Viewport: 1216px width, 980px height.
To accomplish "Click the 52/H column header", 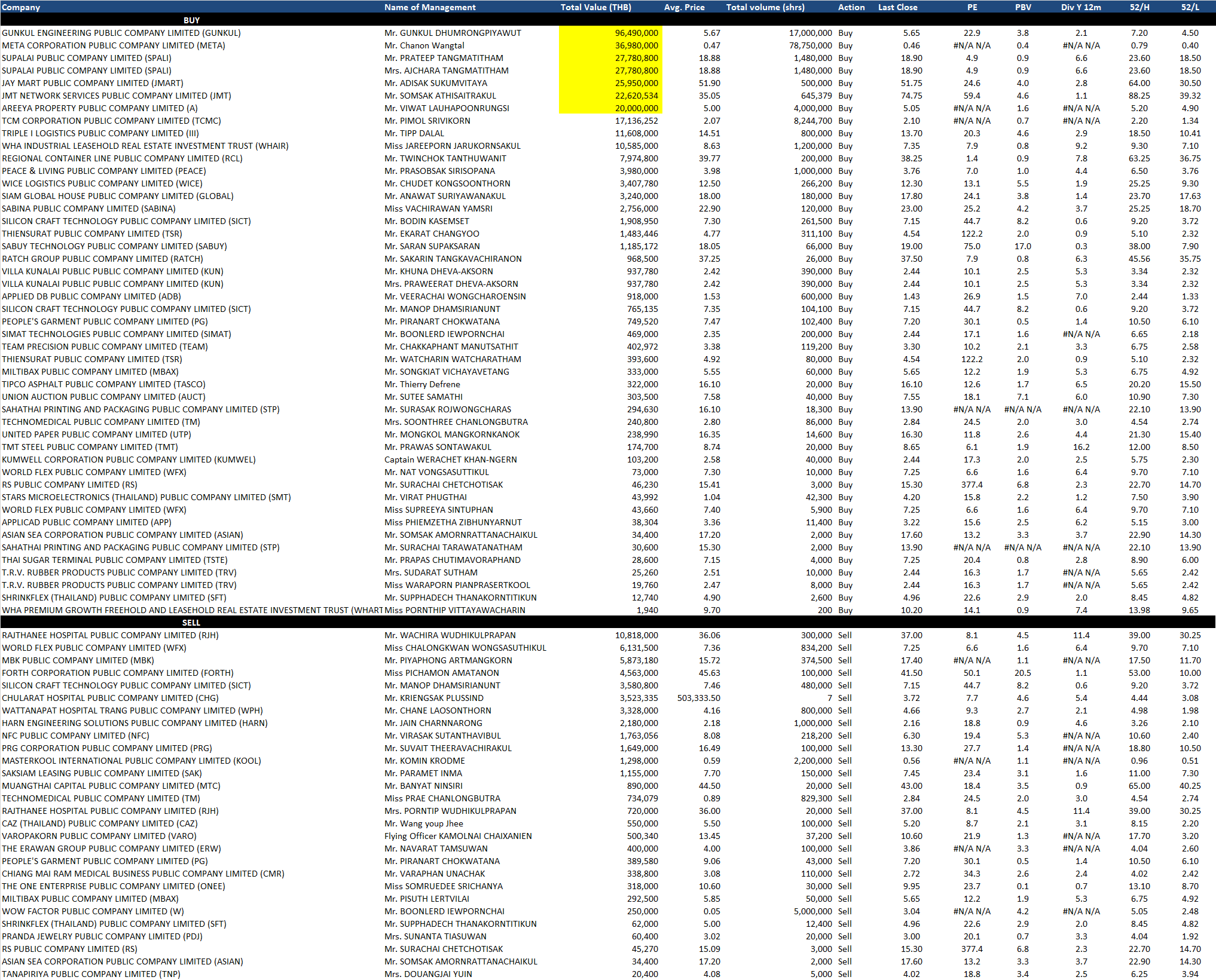I will 1139,7.
